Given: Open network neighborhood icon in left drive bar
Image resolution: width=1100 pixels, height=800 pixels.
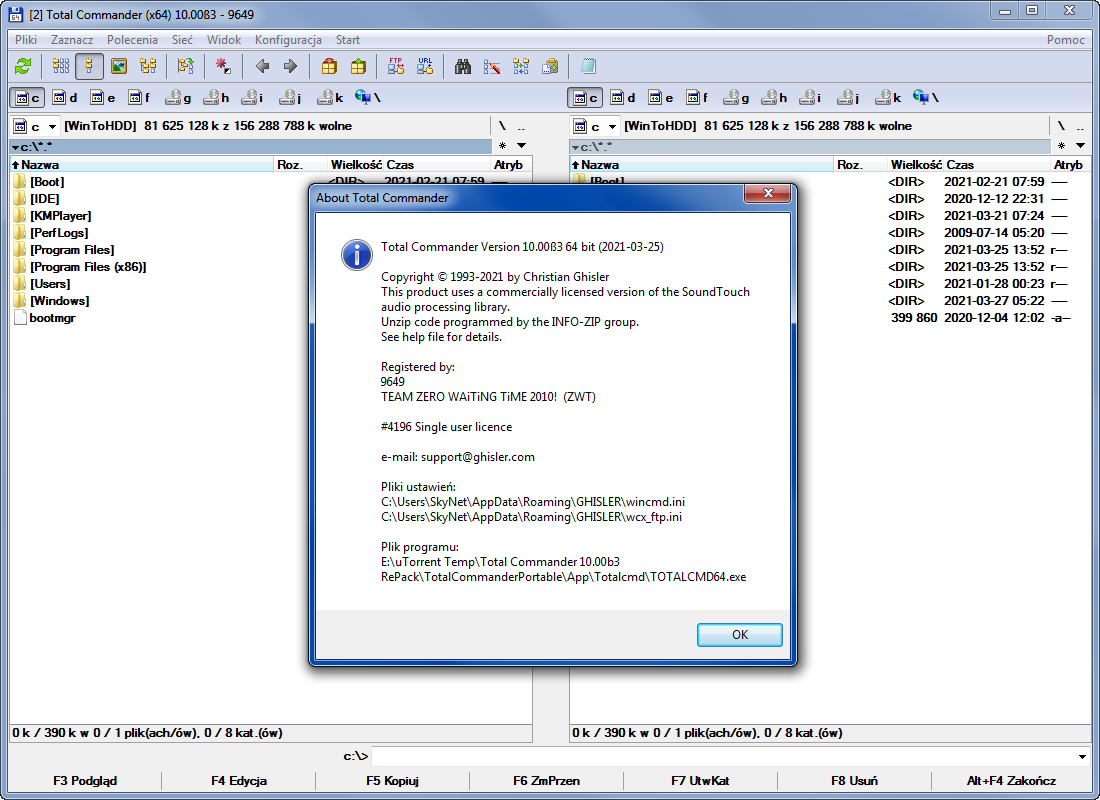Looking at the screenshot, I should tap(368, 98).
